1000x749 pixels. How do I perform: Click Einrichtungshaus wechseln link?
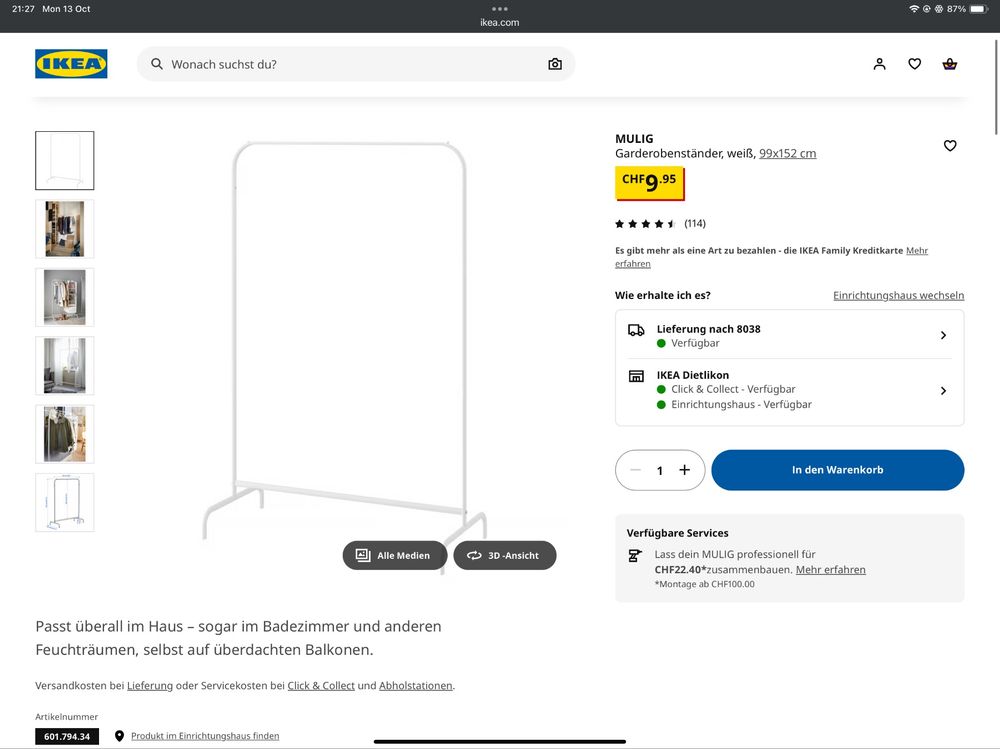click(898, 295)
